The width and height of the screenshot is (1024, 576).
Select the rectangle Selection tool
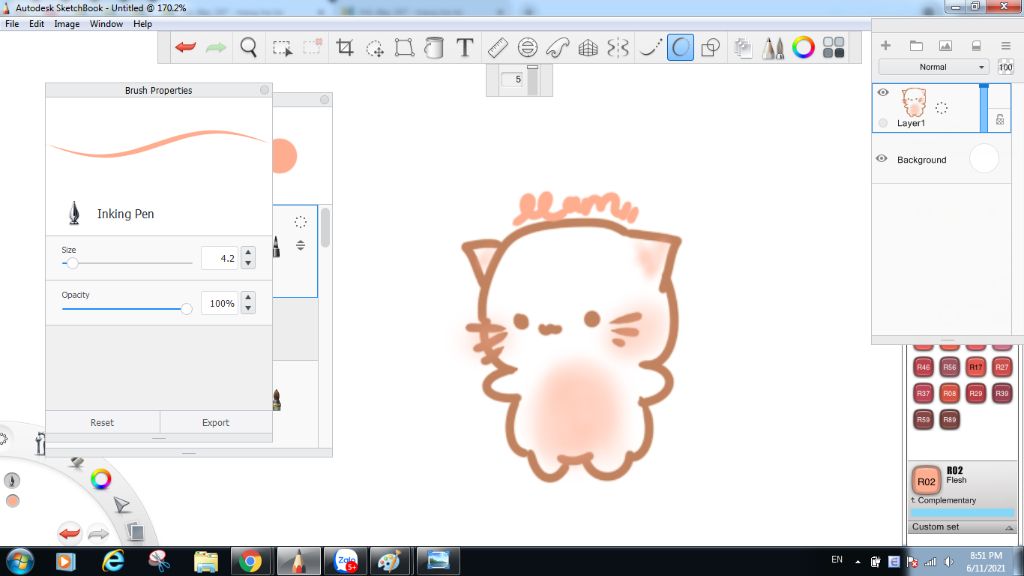(282, 48)
